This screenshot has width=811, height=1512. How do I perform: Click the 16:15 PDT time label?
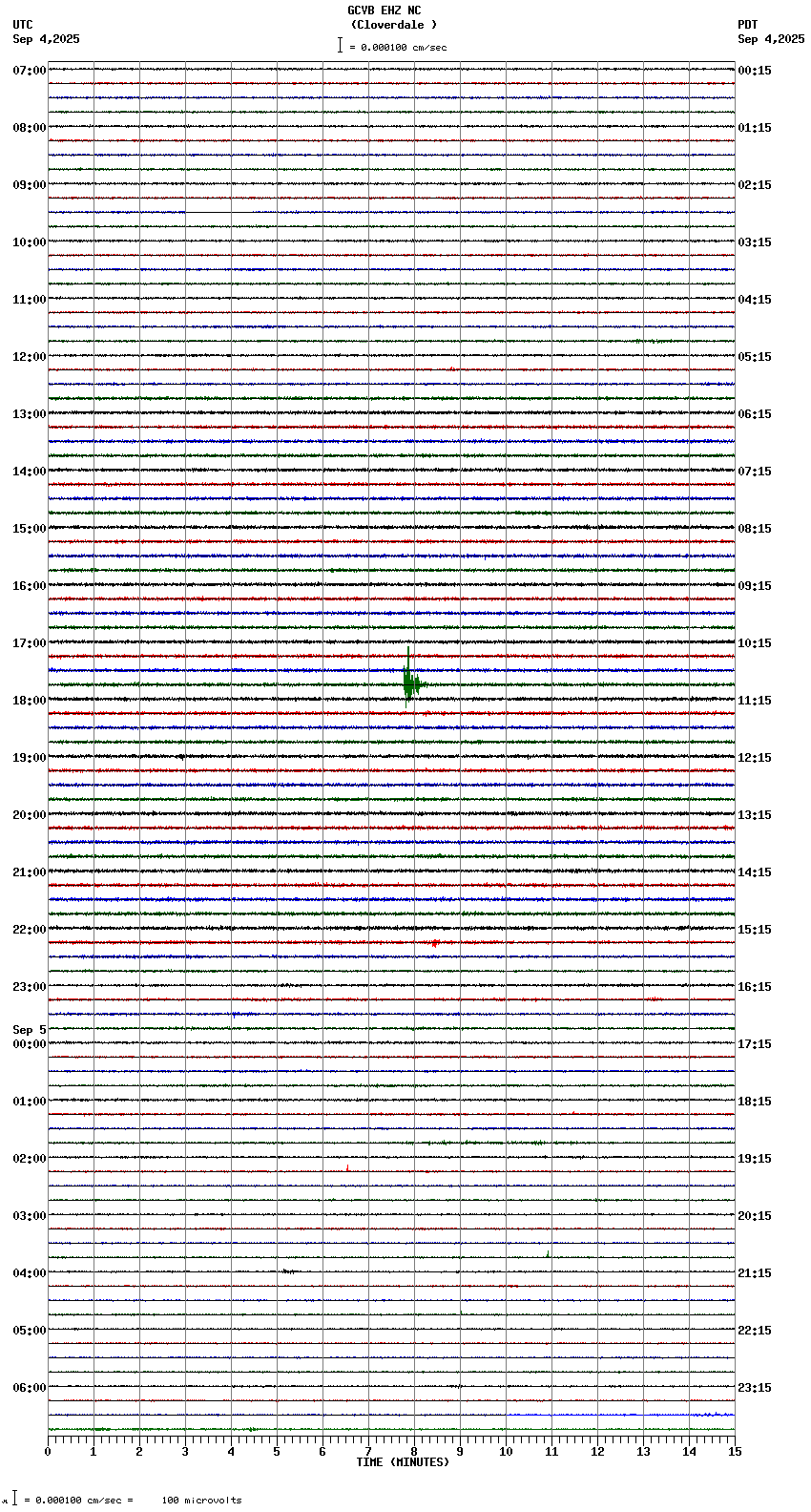click(x=755, y=987)
